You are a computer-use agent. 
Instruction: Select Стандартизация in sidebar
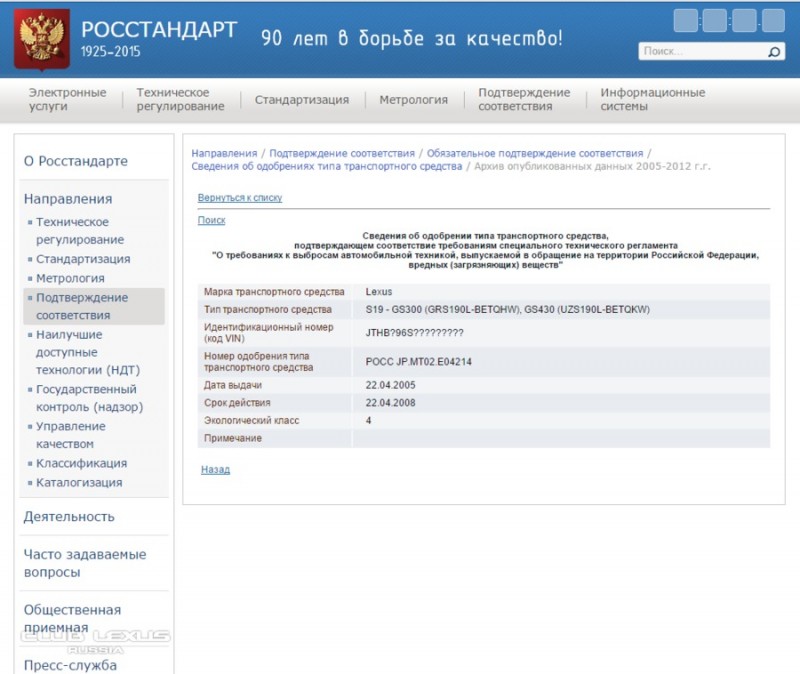coord(83,259)
